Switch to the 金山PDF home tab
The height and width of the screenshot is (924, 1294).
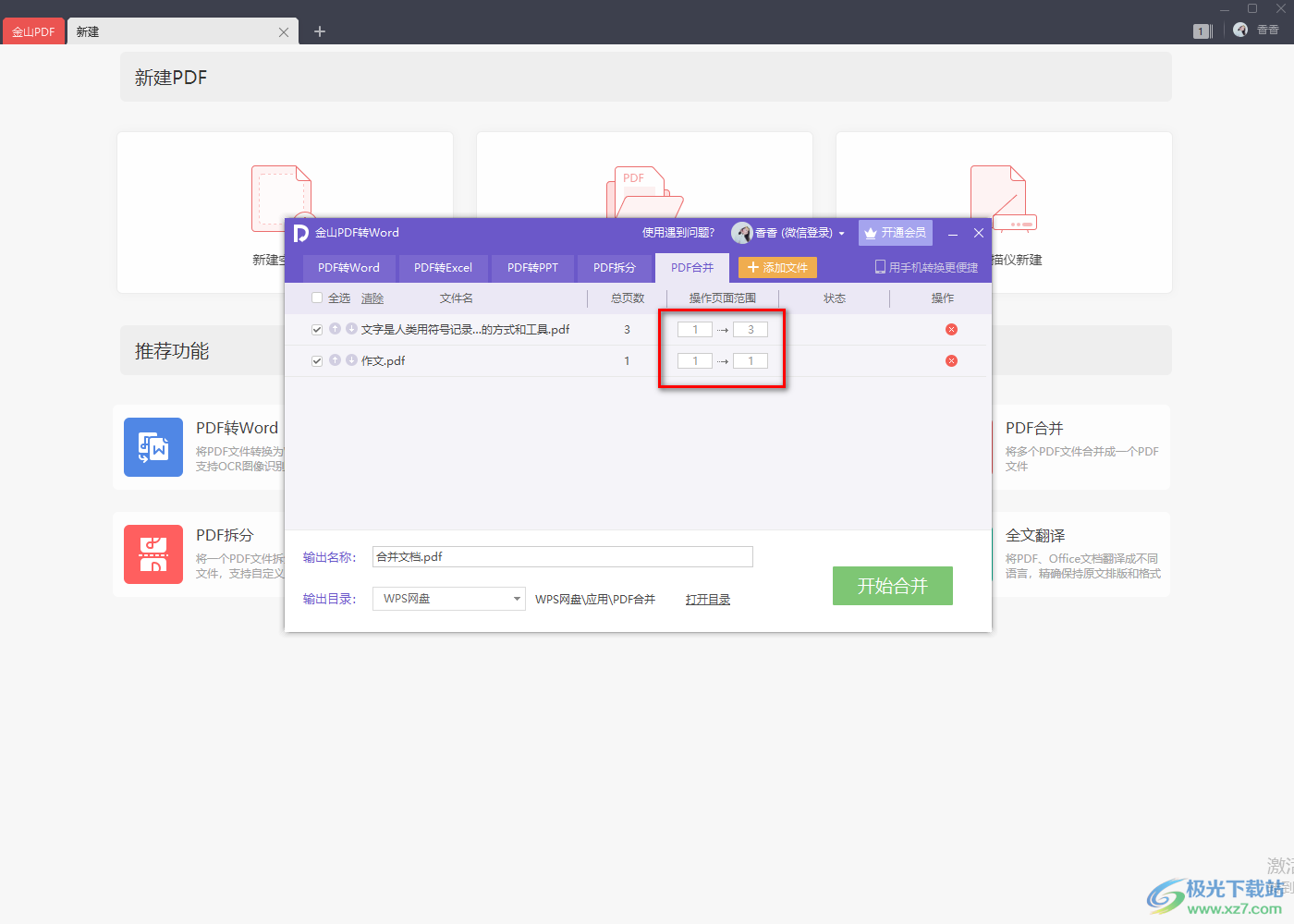(33, 31)
